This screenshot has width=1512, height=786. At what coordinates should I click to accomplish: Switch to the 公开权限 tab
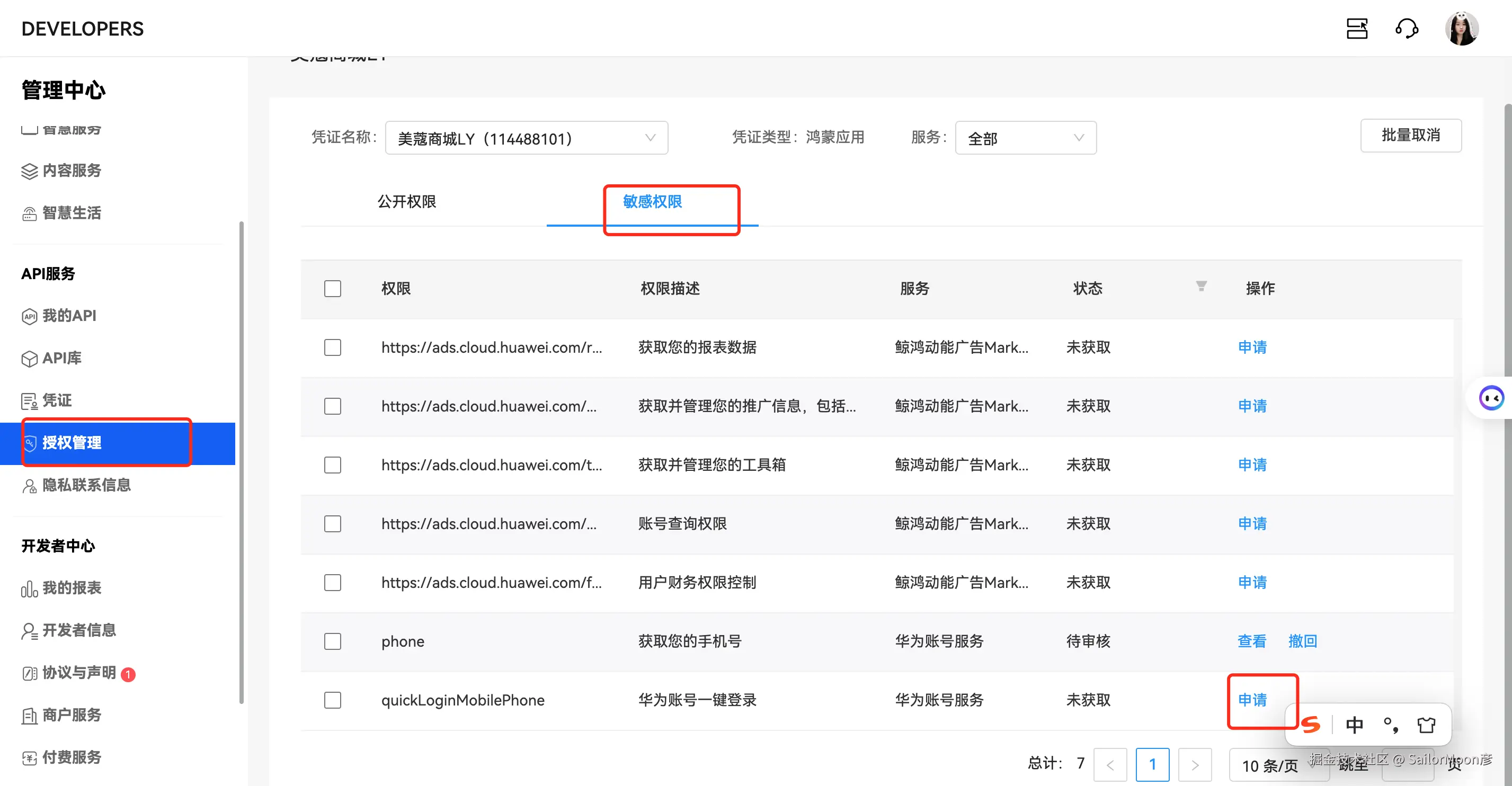pyautogui.click(x=406, y=202)
